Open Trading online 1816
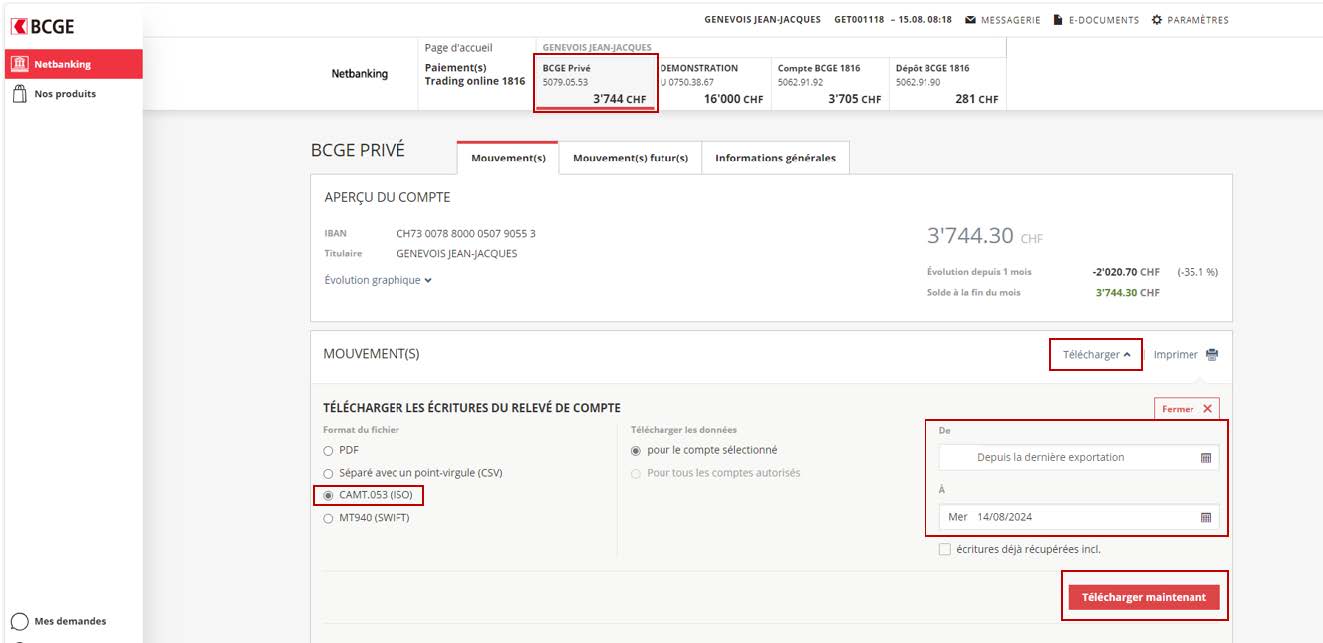The width and height of the screenshot is (1323, 643). pyautogui.click(x=475, y=82)
